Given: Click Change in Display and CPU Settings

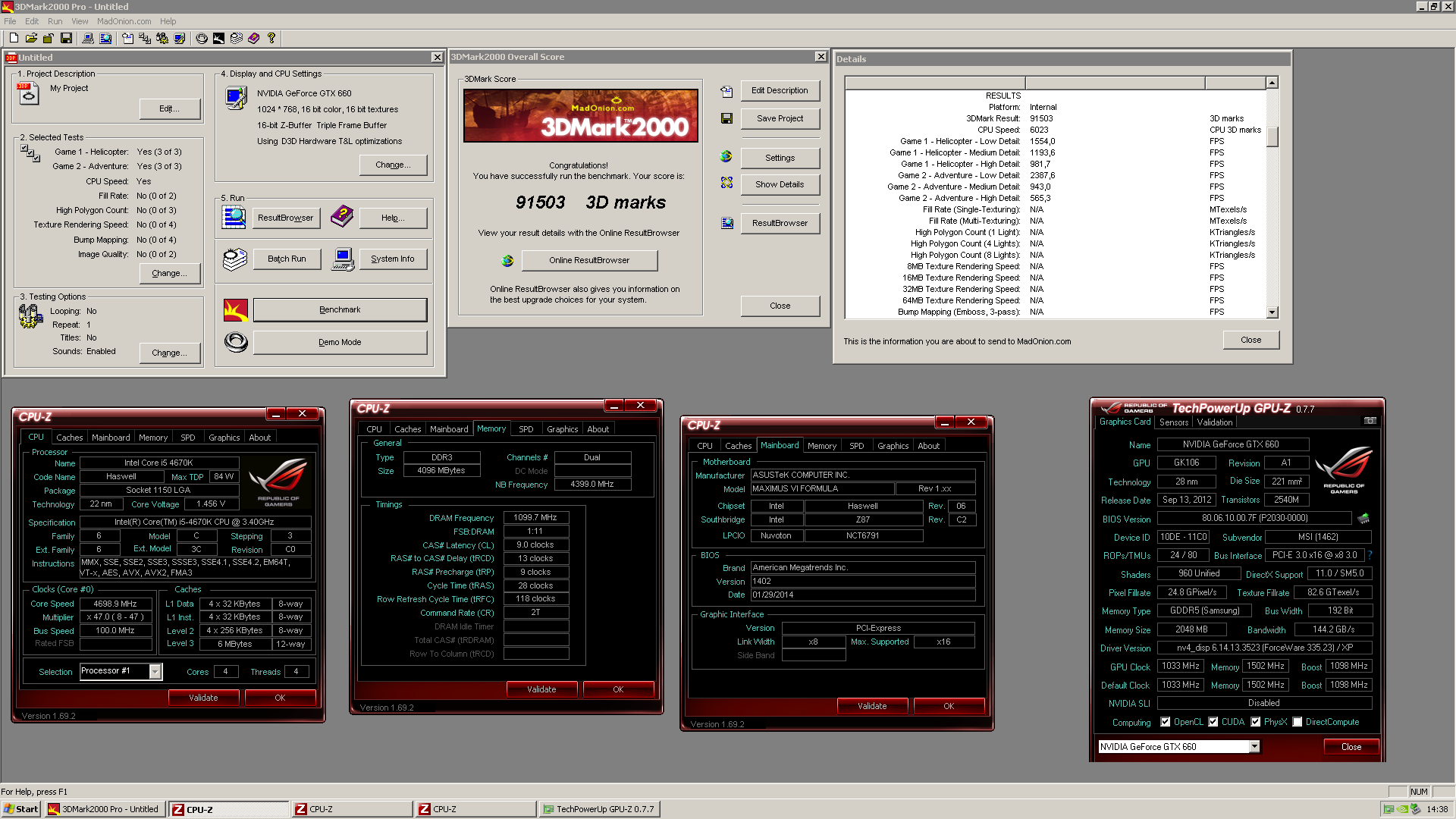Looking at the screenshot, I should coord(393,165).
